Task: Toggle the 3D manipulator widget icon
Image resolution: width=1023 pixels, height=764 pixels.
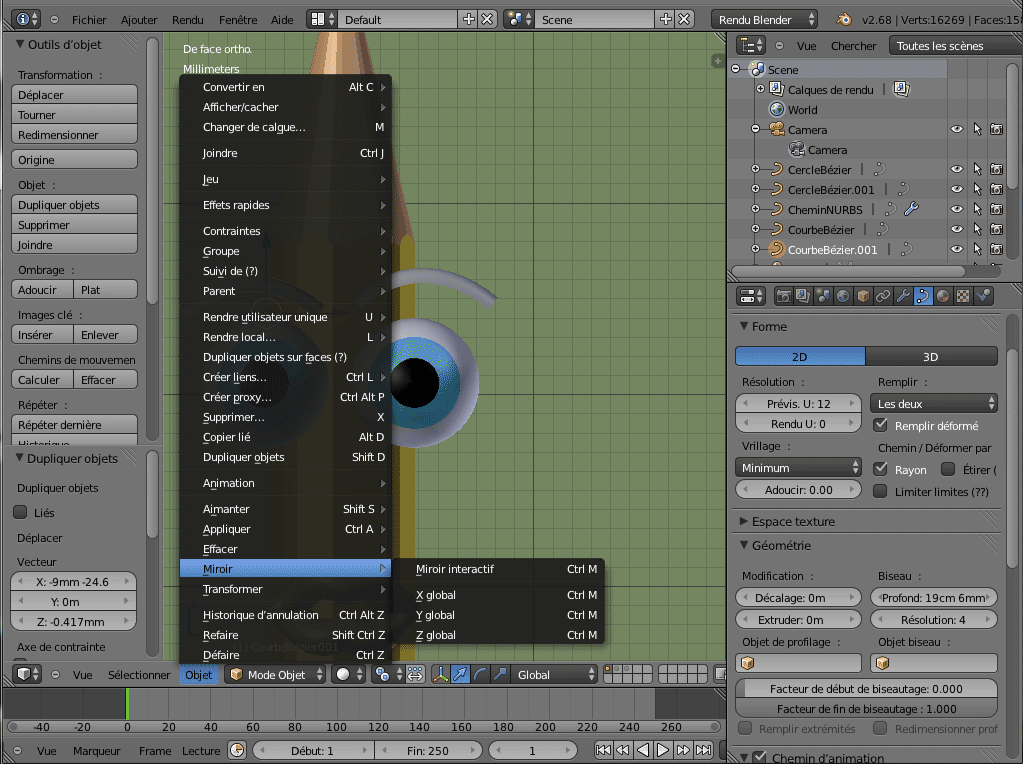Action: tap(440, 674)
